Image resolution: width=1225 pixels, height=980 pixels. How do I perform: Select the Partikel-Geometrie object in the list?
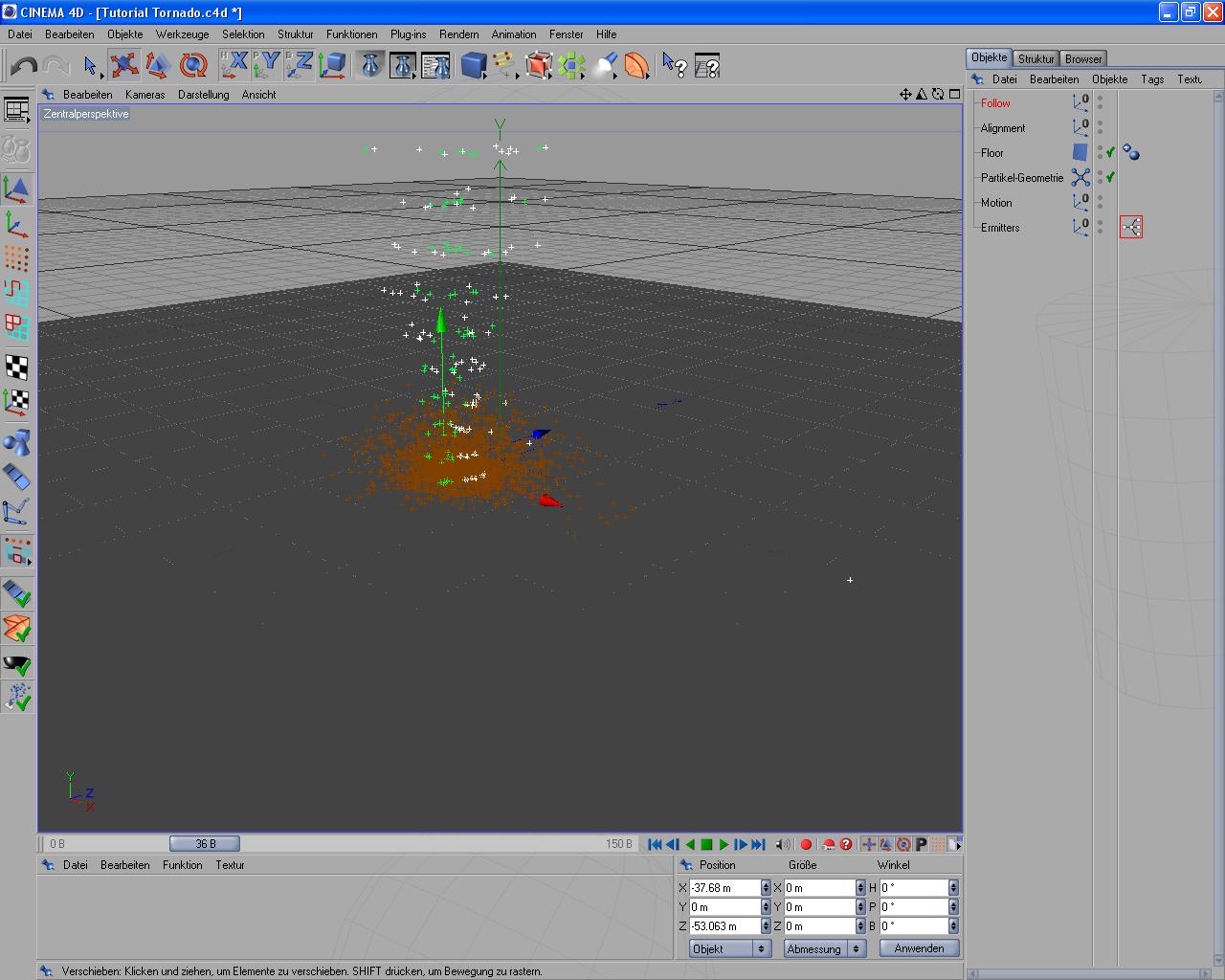(x=1021, y=178)
